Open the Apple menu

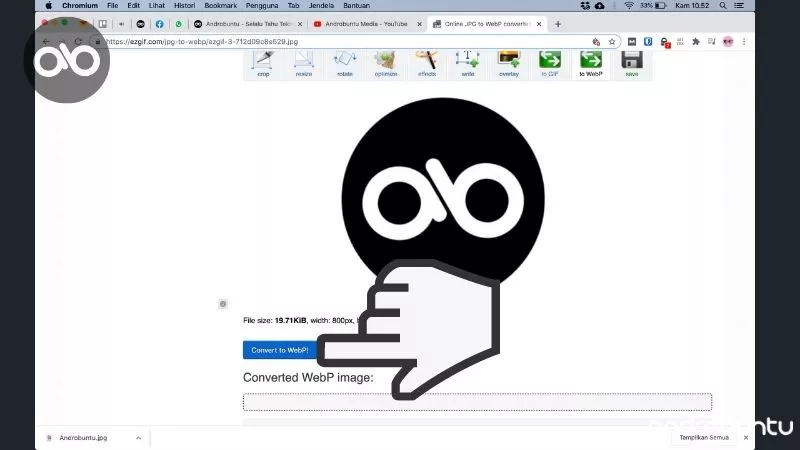click(48, 6)
